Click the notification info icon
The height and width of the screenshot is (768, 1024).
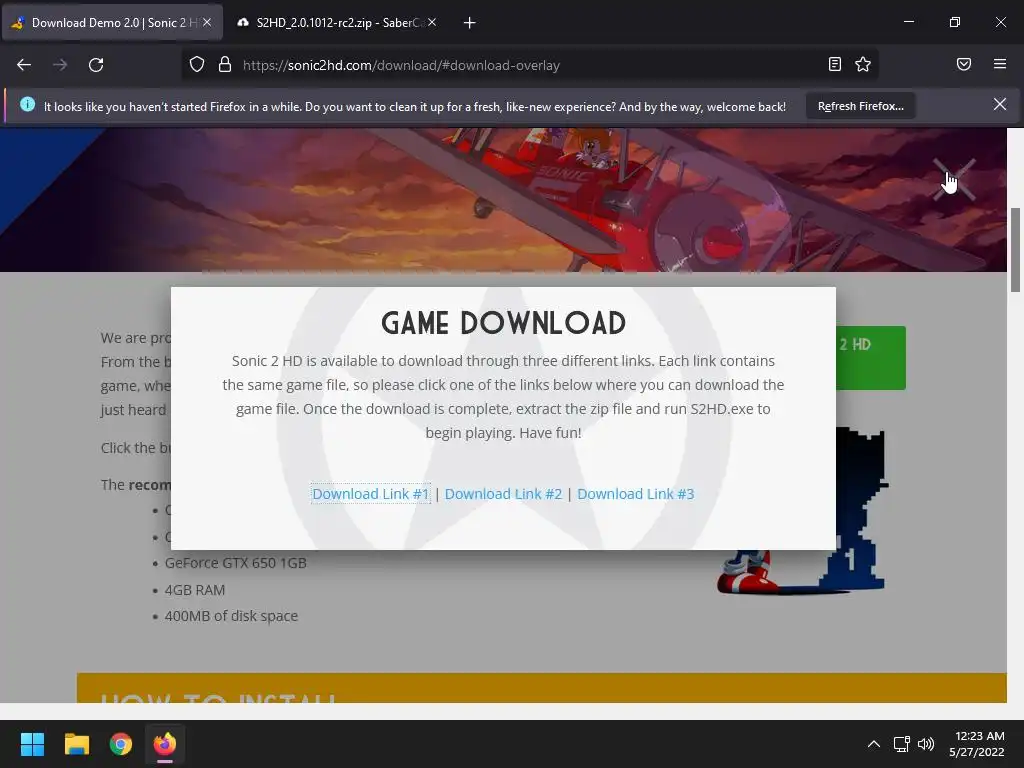27,104
